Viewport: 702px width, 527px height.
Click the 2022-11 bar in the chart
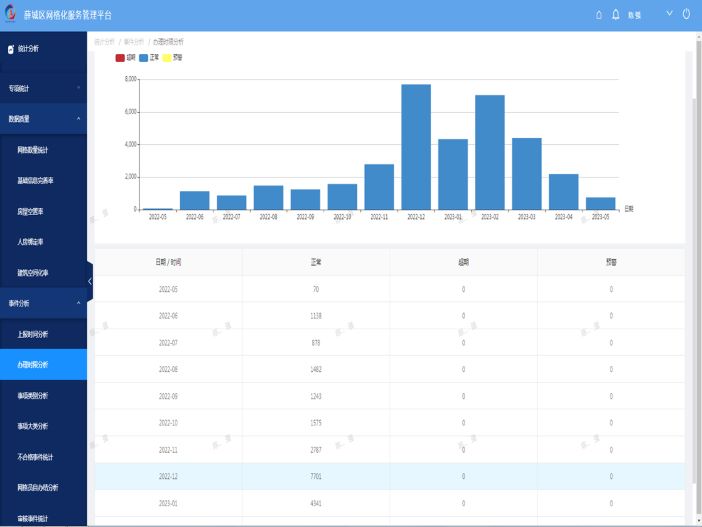tap(379, 187)
